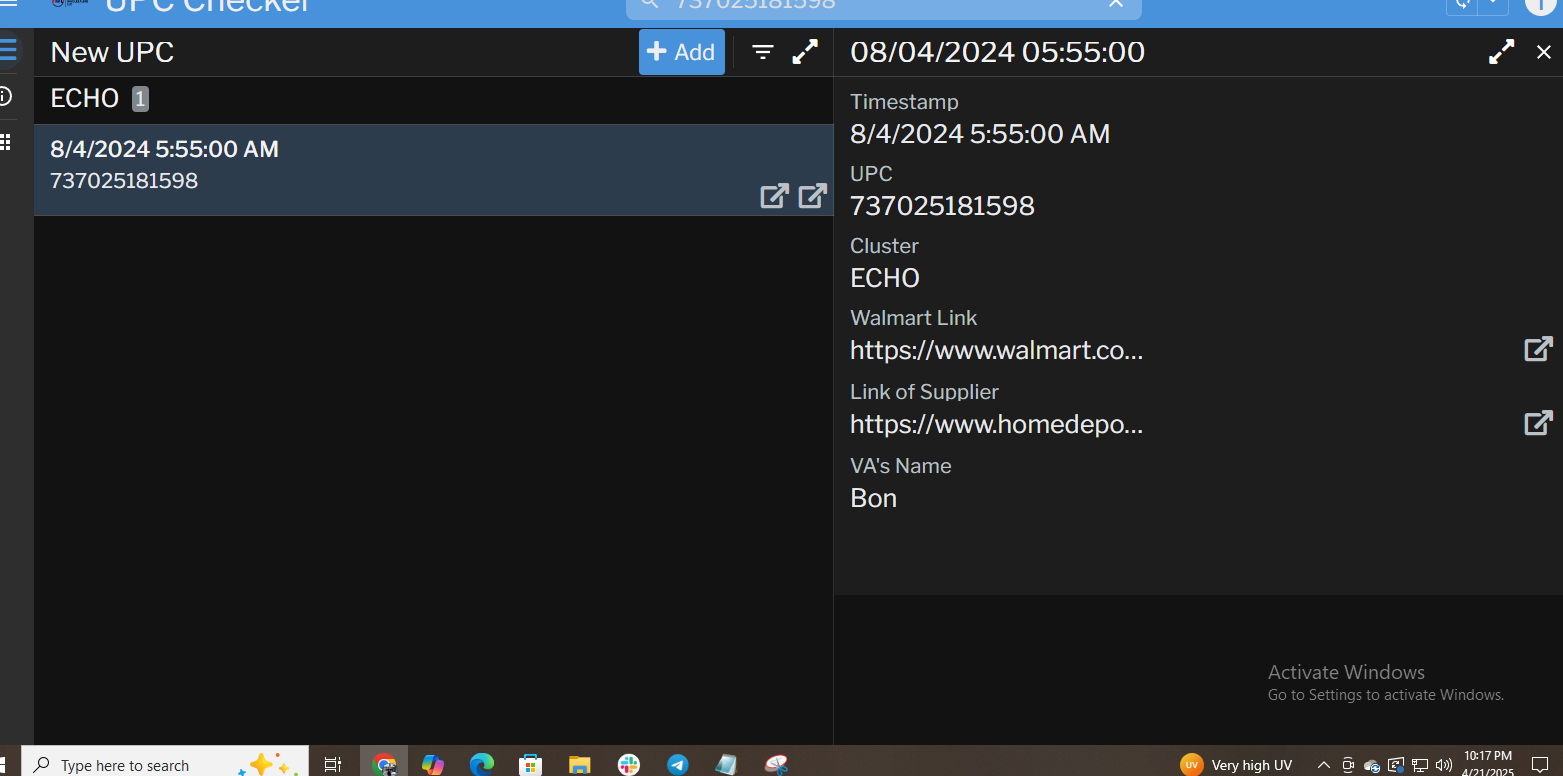
Task: Show hidden system tray icons chevron
Action: (1323, 765)
